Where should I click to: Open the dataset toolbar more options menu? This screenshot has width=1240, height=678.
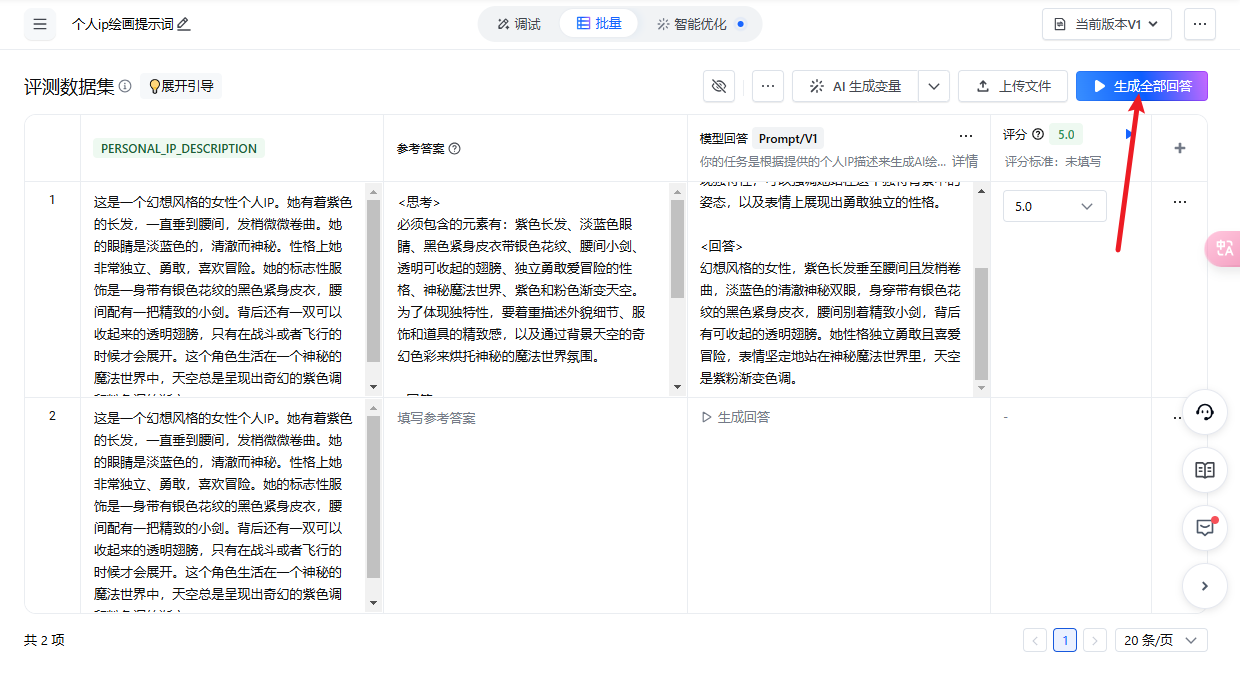[768, 86]
